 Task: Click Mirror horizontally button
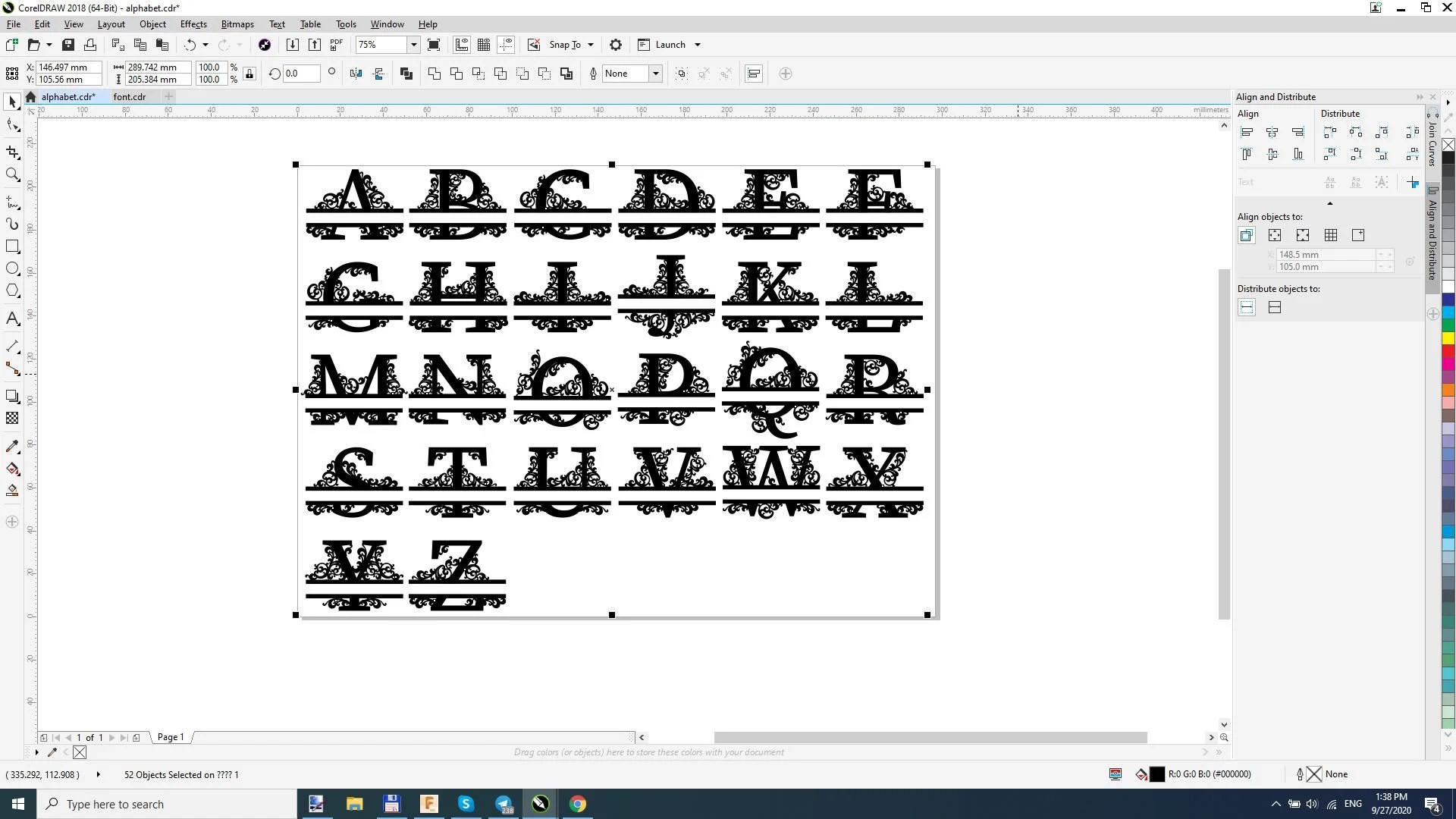click(x=356, y=74)
